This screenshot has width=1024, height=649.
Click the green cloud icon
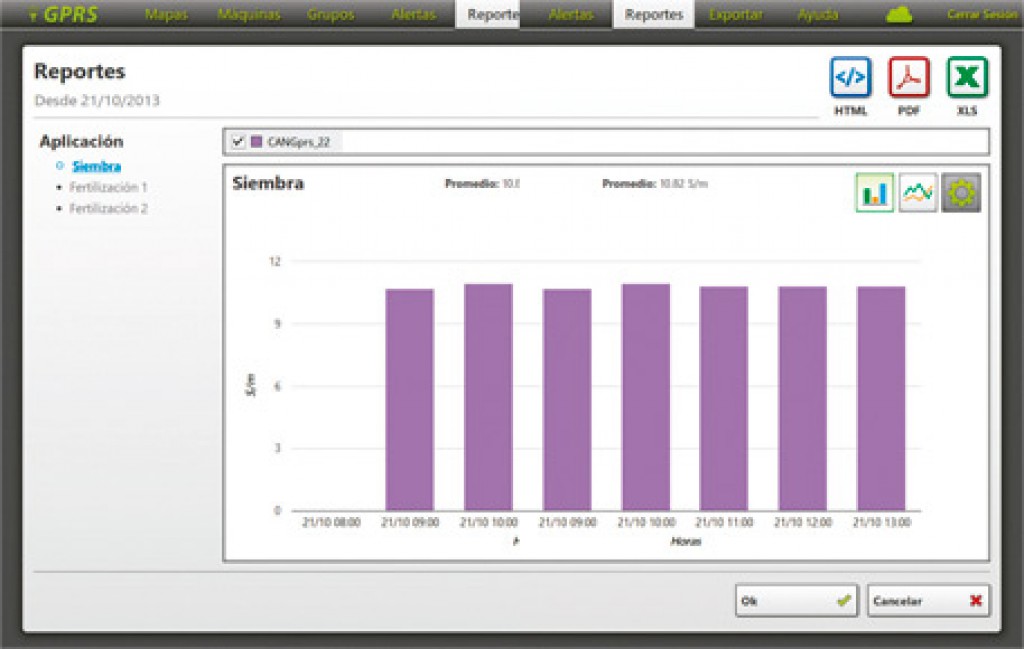tap(900, 15)
